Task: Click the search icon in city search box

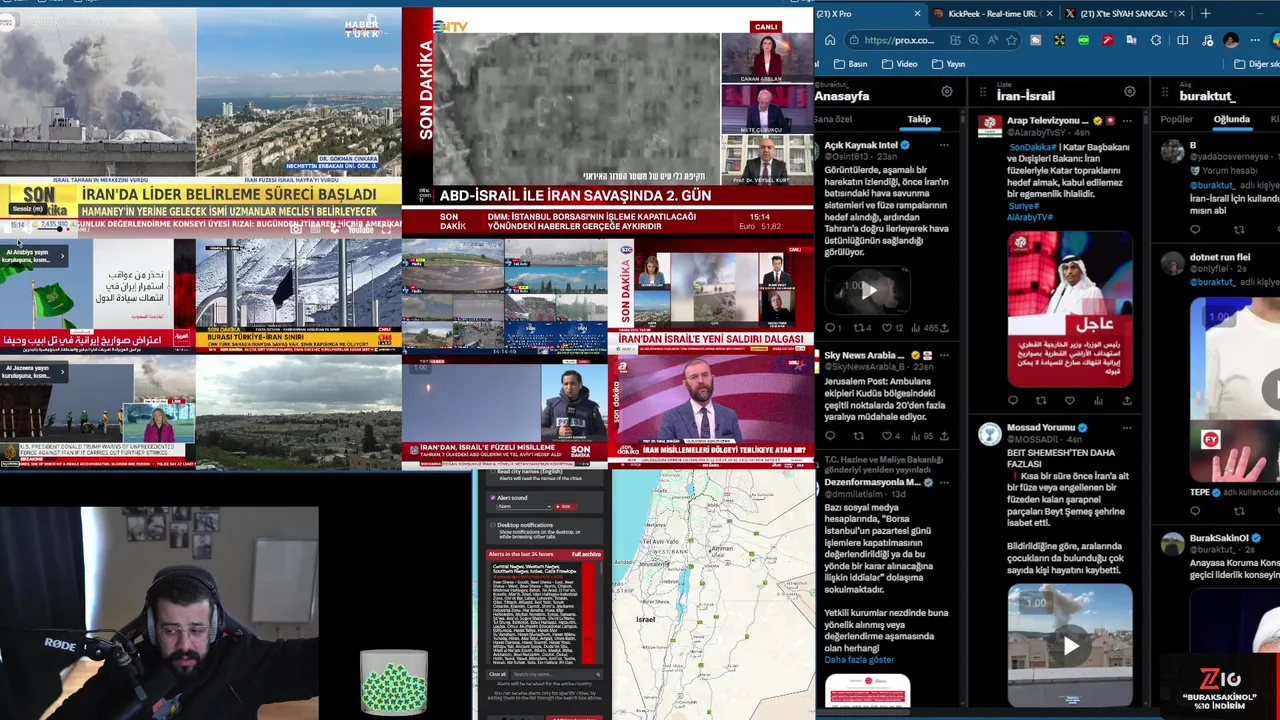Action: click(596, 674)
